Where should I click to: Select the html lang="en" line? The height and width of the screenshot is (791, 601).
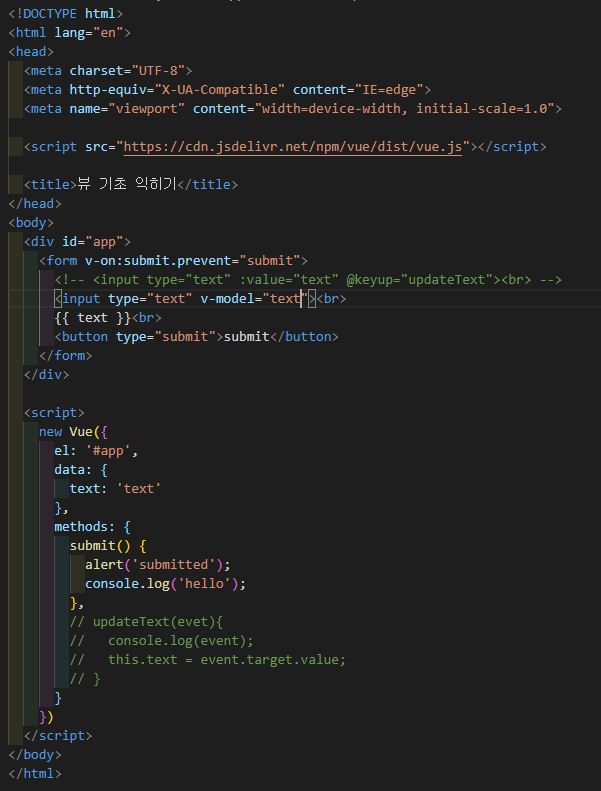coord(70,33)
